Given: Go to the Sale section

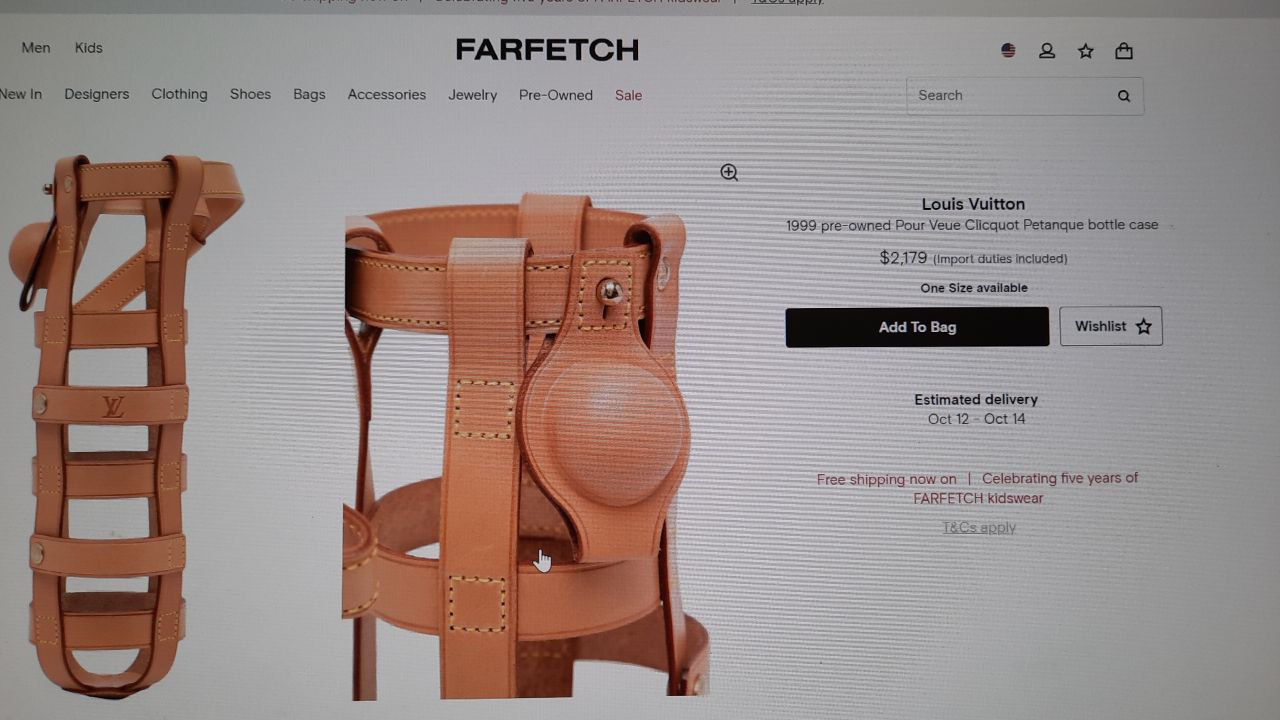Looking at the screenshot, I should (629, 95).
